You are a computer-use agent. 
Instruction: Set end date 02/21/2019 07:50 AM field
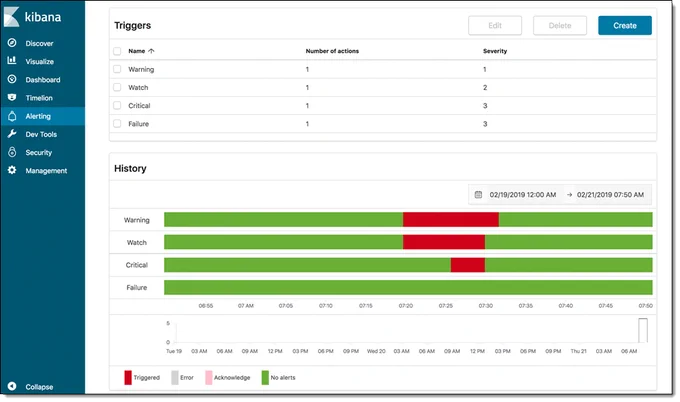click(x=610, y=195)
